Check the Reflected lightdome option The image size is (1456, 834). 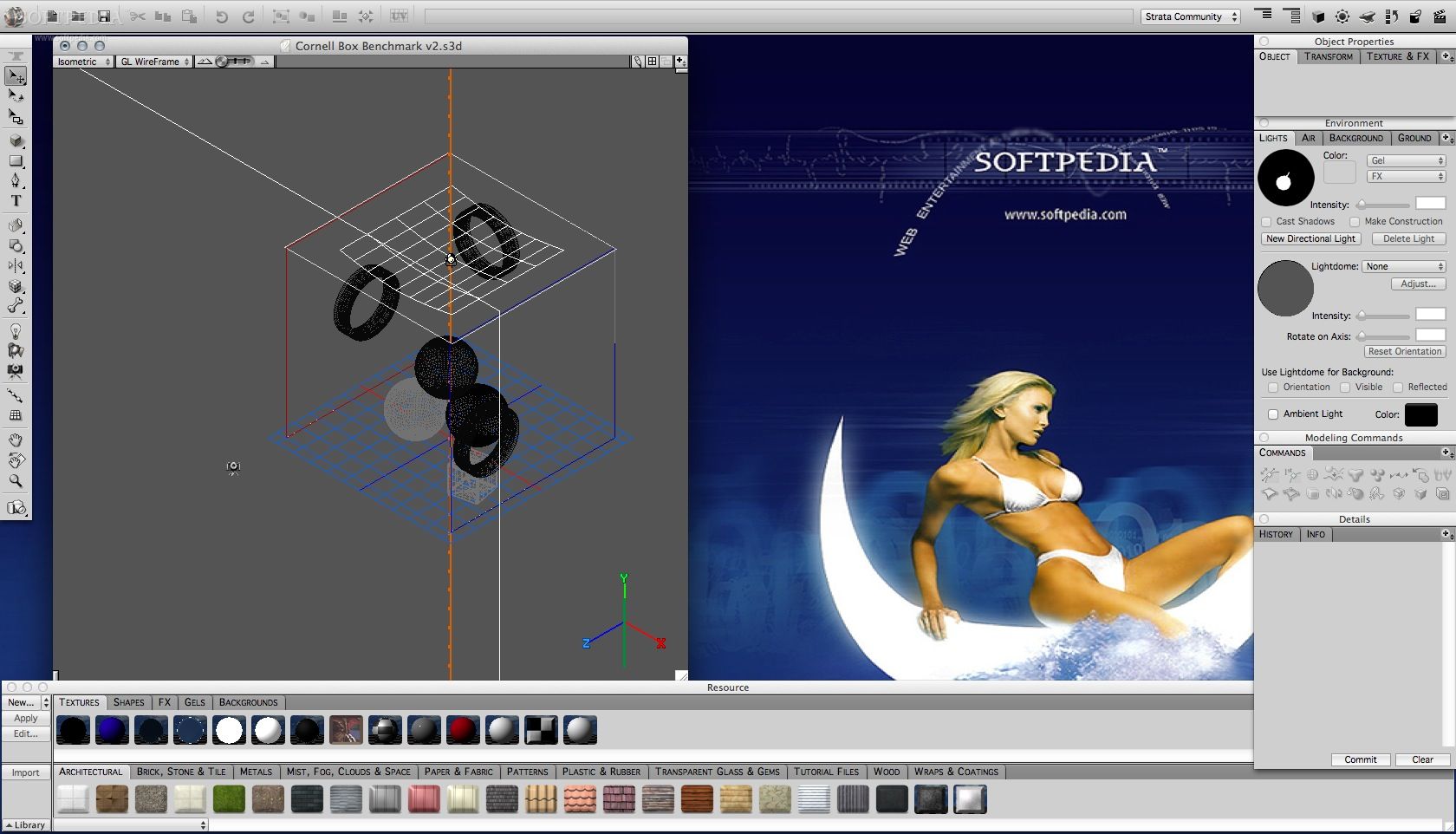[1398, 388]
